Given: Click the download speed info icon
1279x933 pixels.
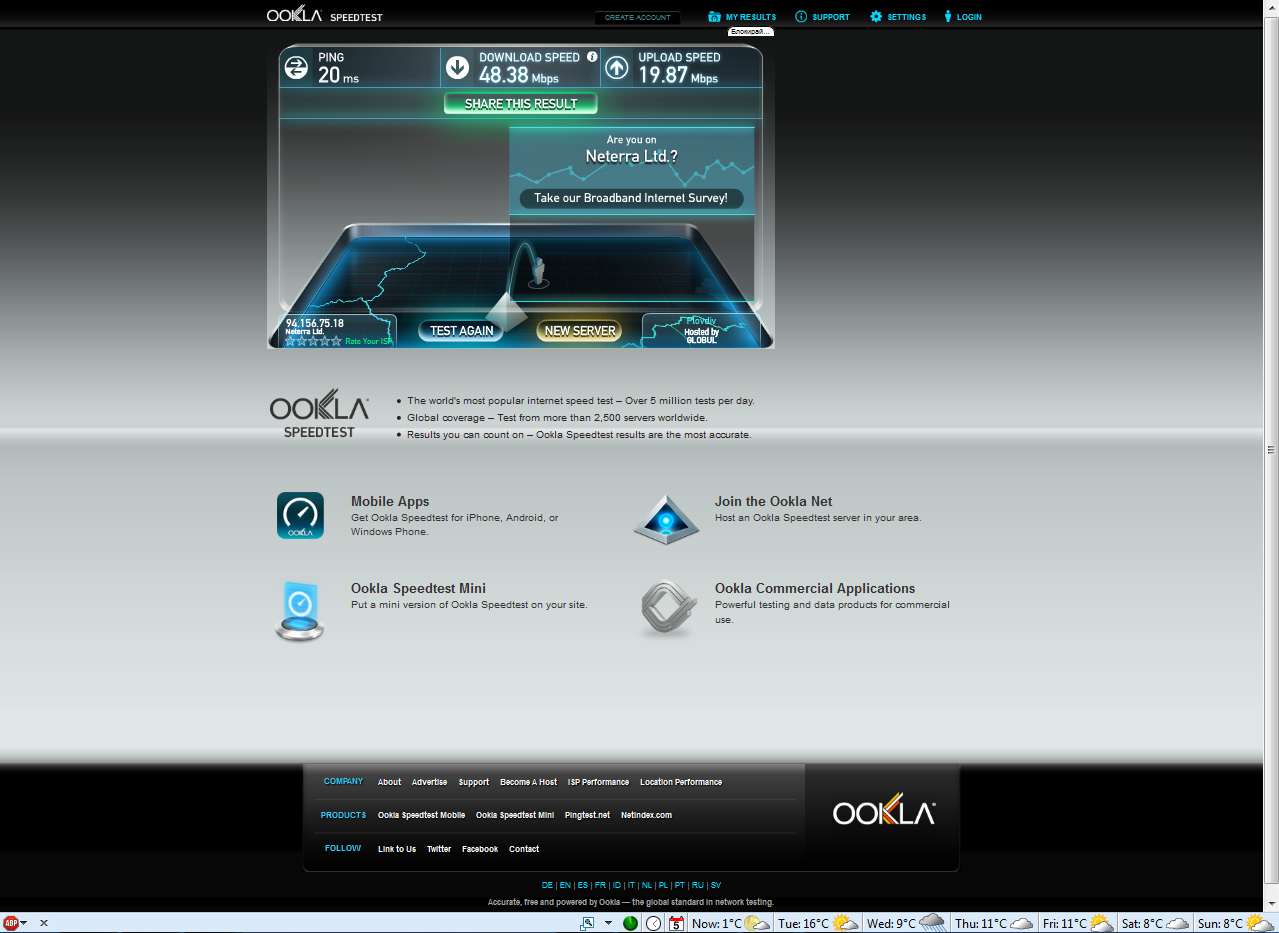Looking at the screenshot, I should (x=592, y=57).
